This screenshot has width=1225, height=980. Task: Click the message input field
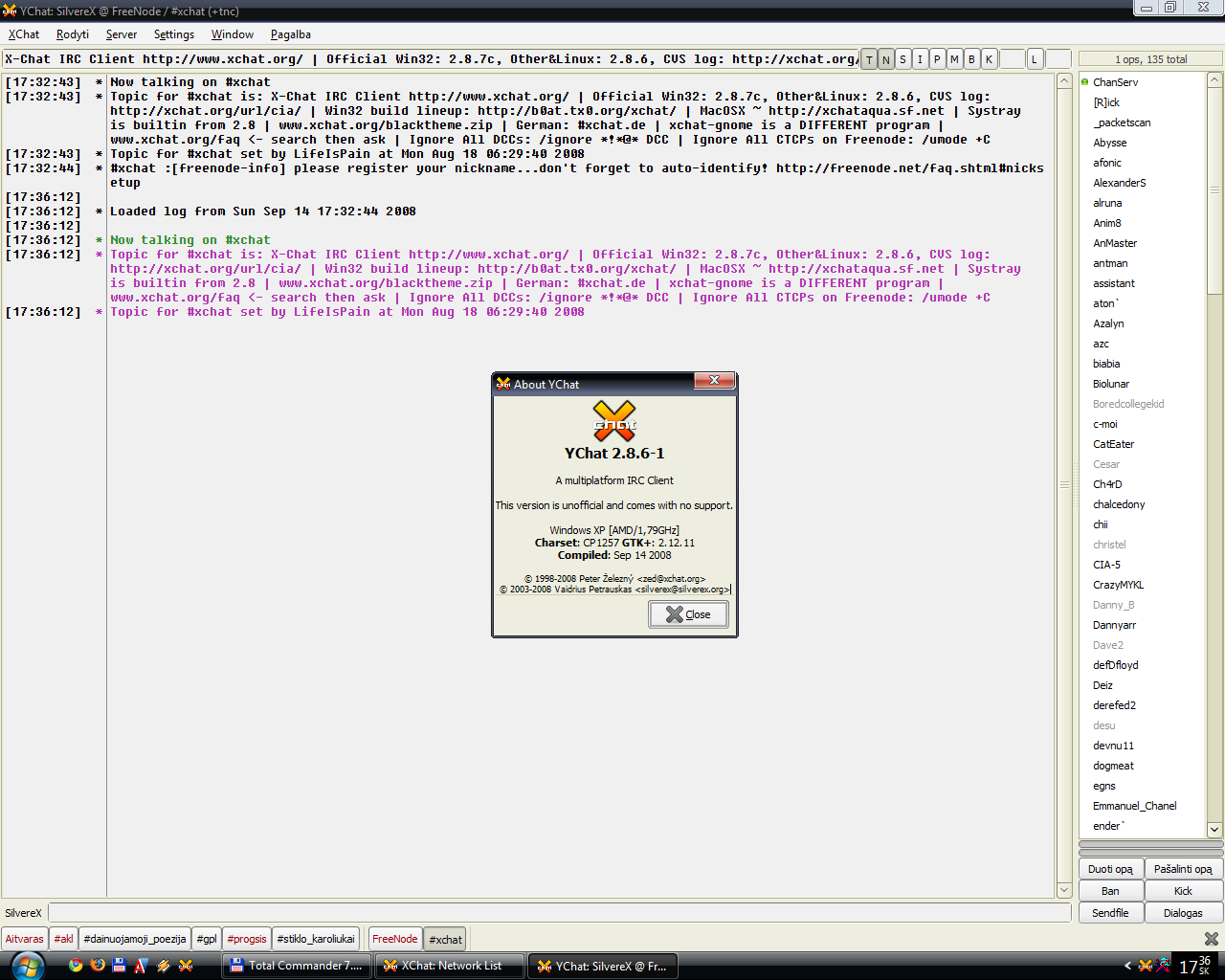pyautogui.click(x=560, y=913)
